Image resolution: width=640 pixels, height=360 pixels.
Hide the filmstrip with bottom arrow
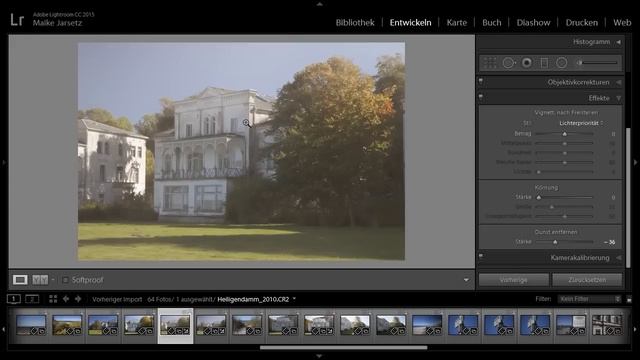tap(320, 356)
